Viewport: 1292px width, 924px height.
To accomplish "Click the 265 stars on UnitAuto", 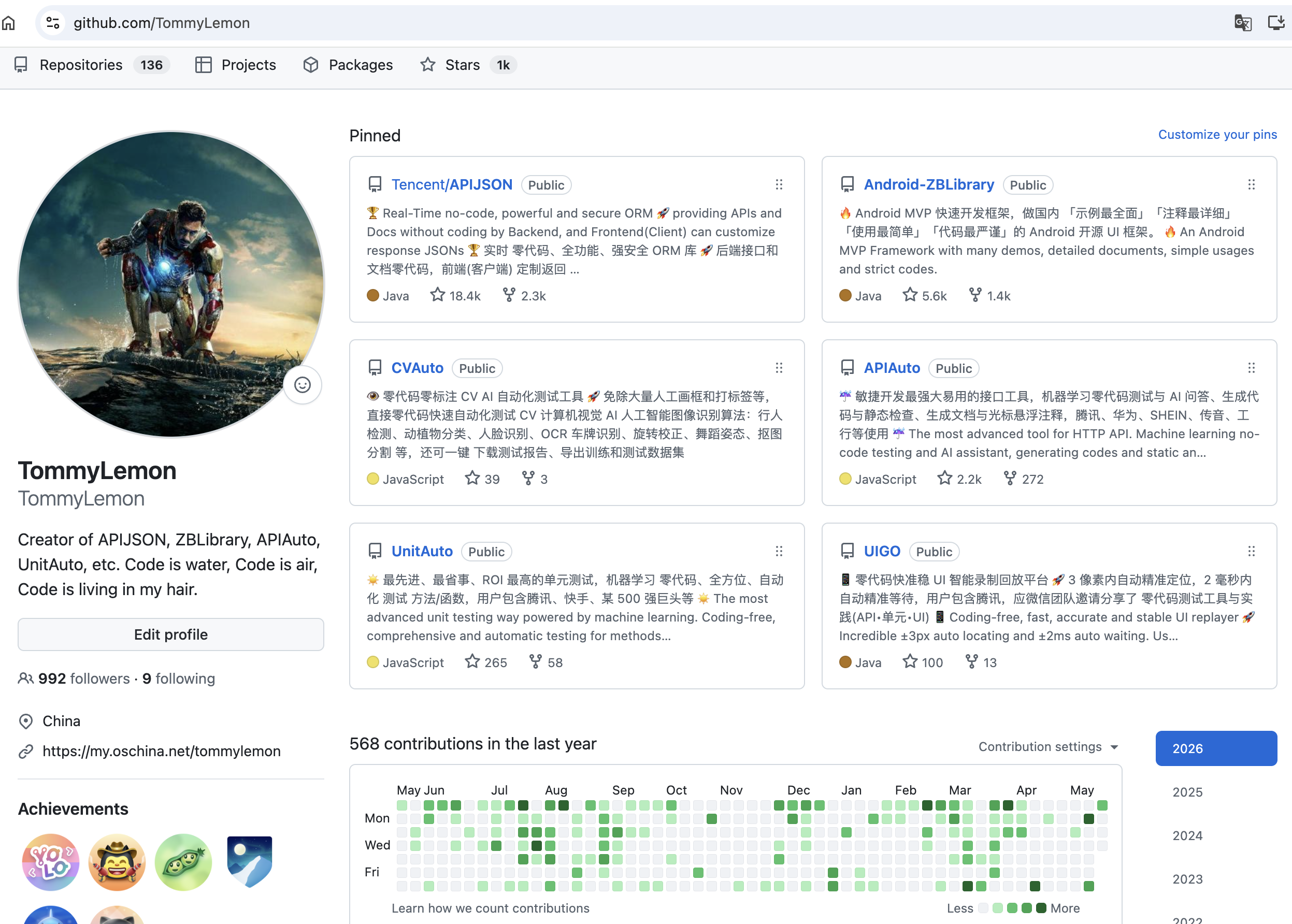I will coord(486,662).
